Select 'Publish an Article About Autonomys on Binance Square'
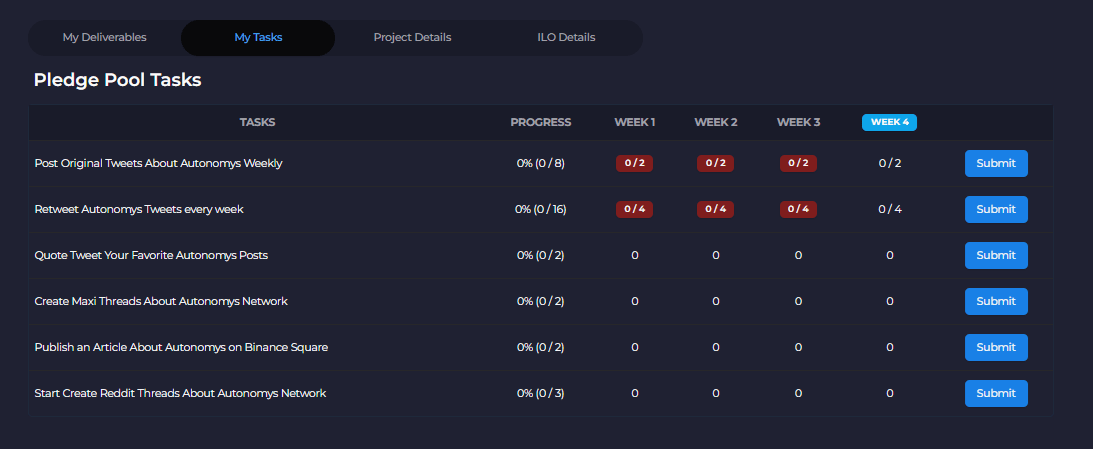 point(181,347)
